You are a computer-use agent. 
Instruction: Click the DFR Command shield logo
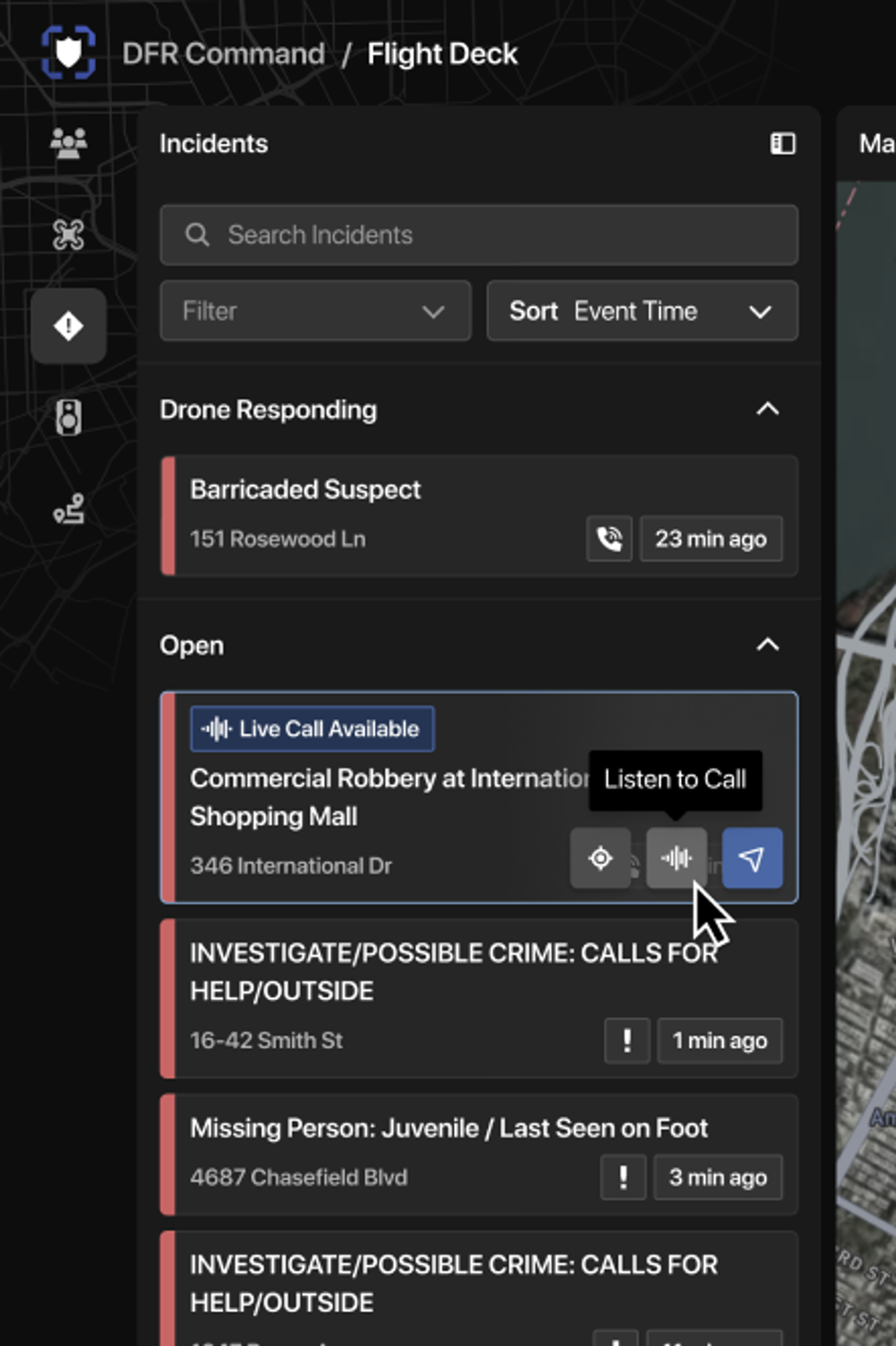point(68,52)
